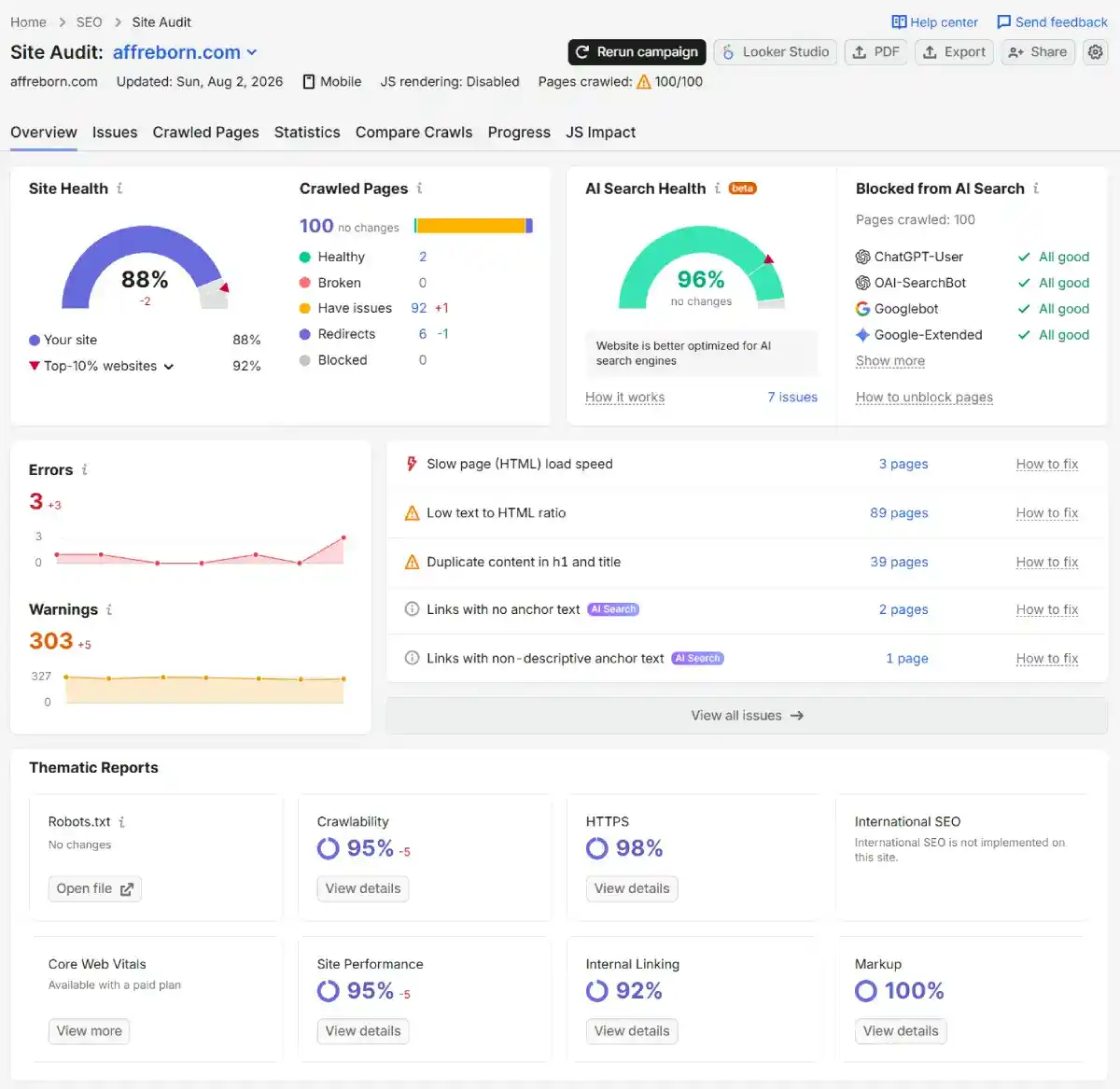Click the Robots.txt info icon
The image size is (1120, 1089).
(x=122, y=822)
